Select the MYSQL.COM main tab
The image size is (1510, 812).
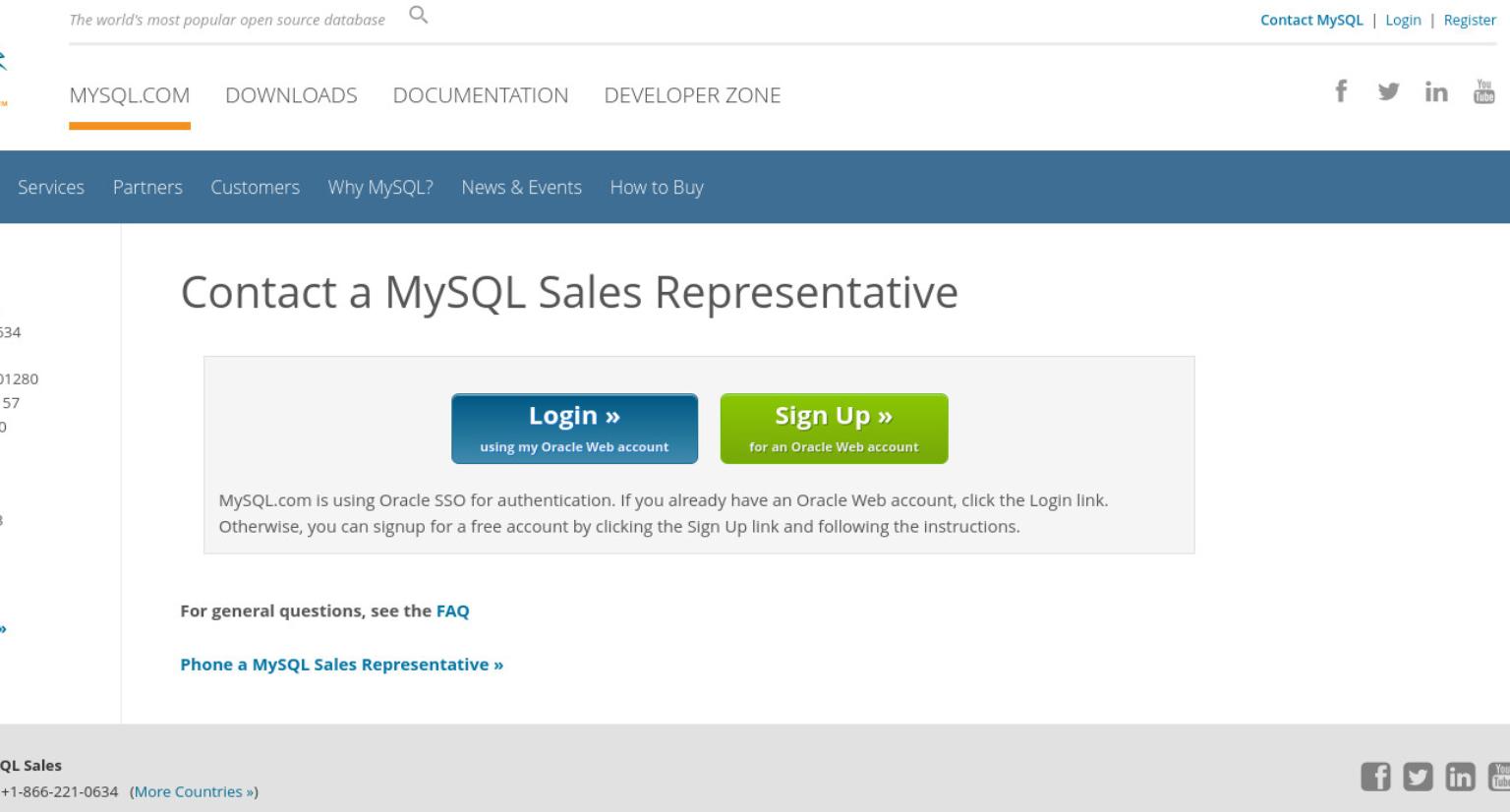click(x=130, y=95)
